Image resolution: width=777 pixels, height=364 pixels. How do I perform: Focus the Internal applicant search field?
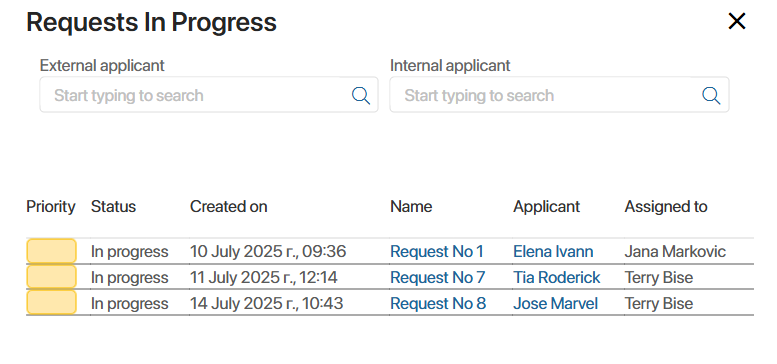pos(559,95)
